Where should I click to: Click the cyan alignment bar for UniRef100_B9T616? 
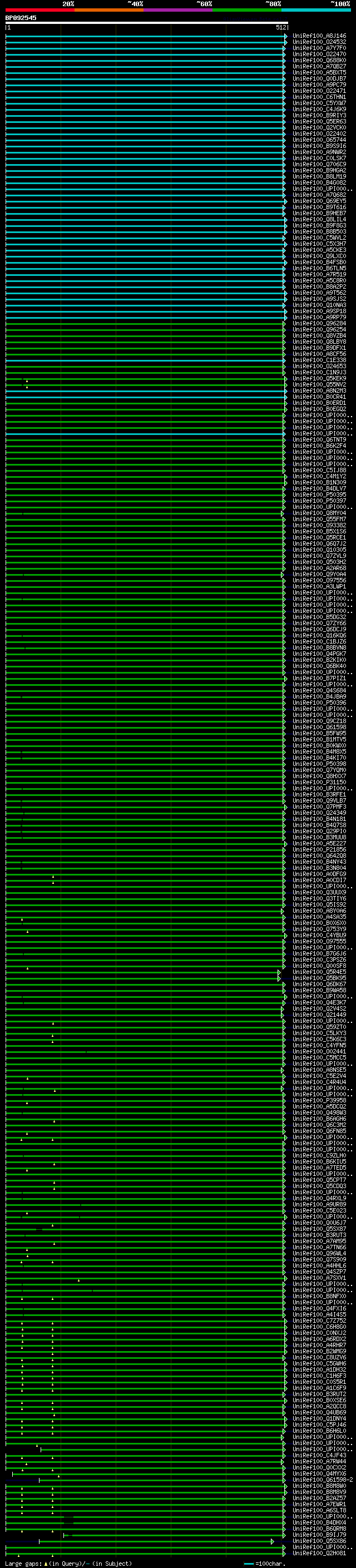click(145, 207)
